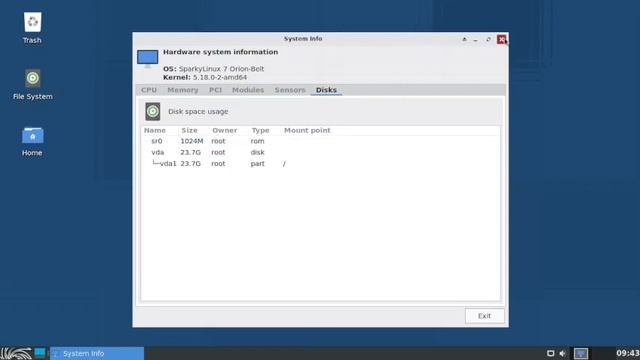Open the Home folder desktop icon
The height and width of the screenshot is (360, 640).
tap(32, 141)
